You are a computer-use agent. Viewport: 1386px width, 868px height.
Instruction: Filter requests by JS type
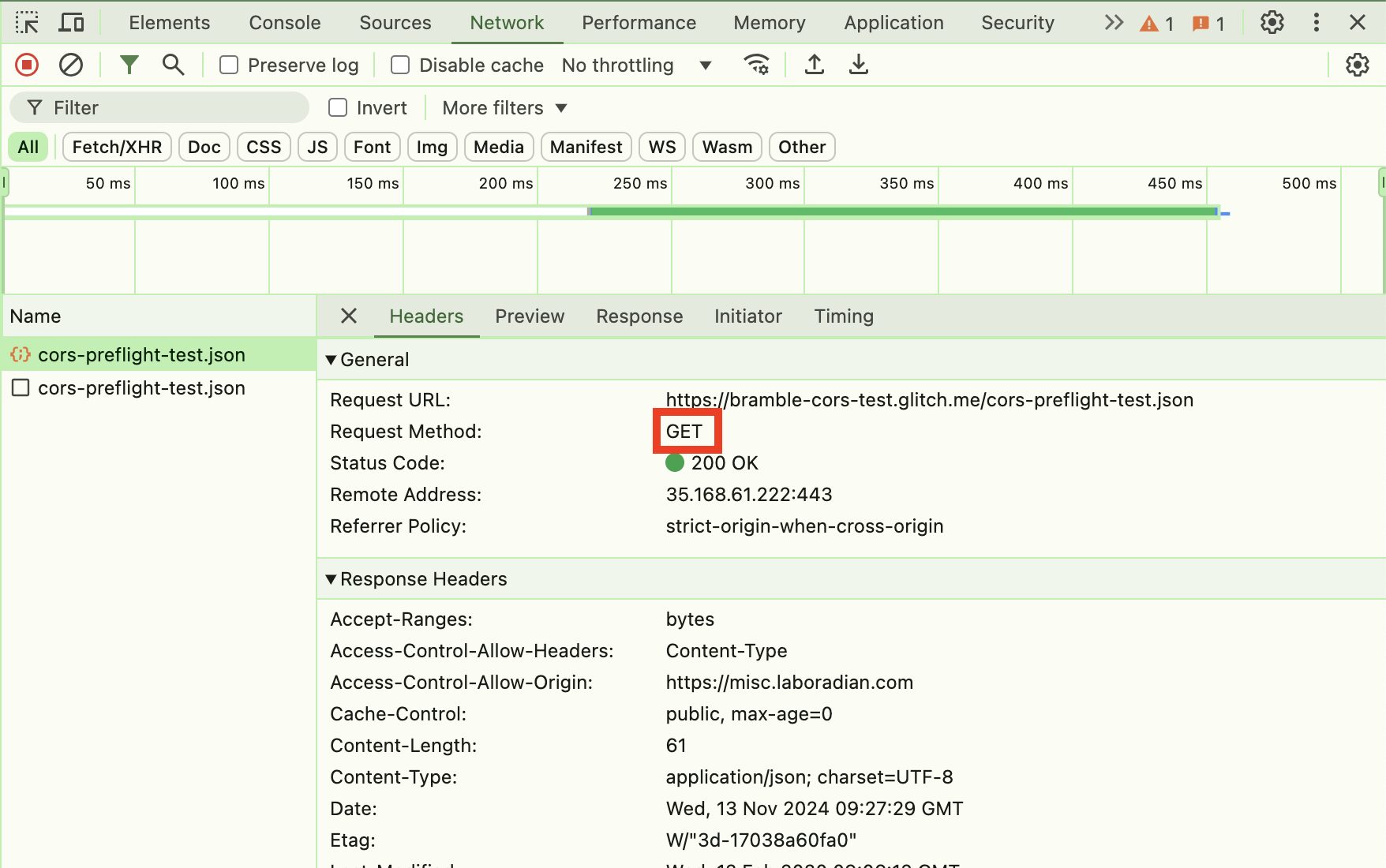click(x=317, y=147)
